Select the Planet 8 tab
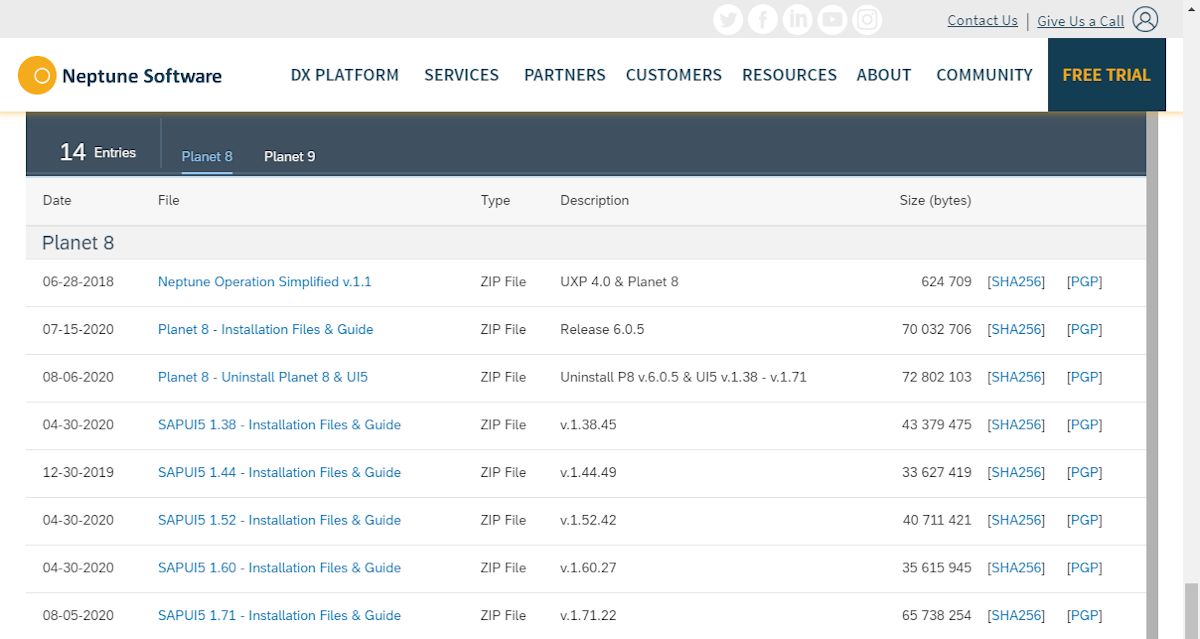Image resolution: width=1200 pixels, height=639 pixels. (x=206, y=156)
